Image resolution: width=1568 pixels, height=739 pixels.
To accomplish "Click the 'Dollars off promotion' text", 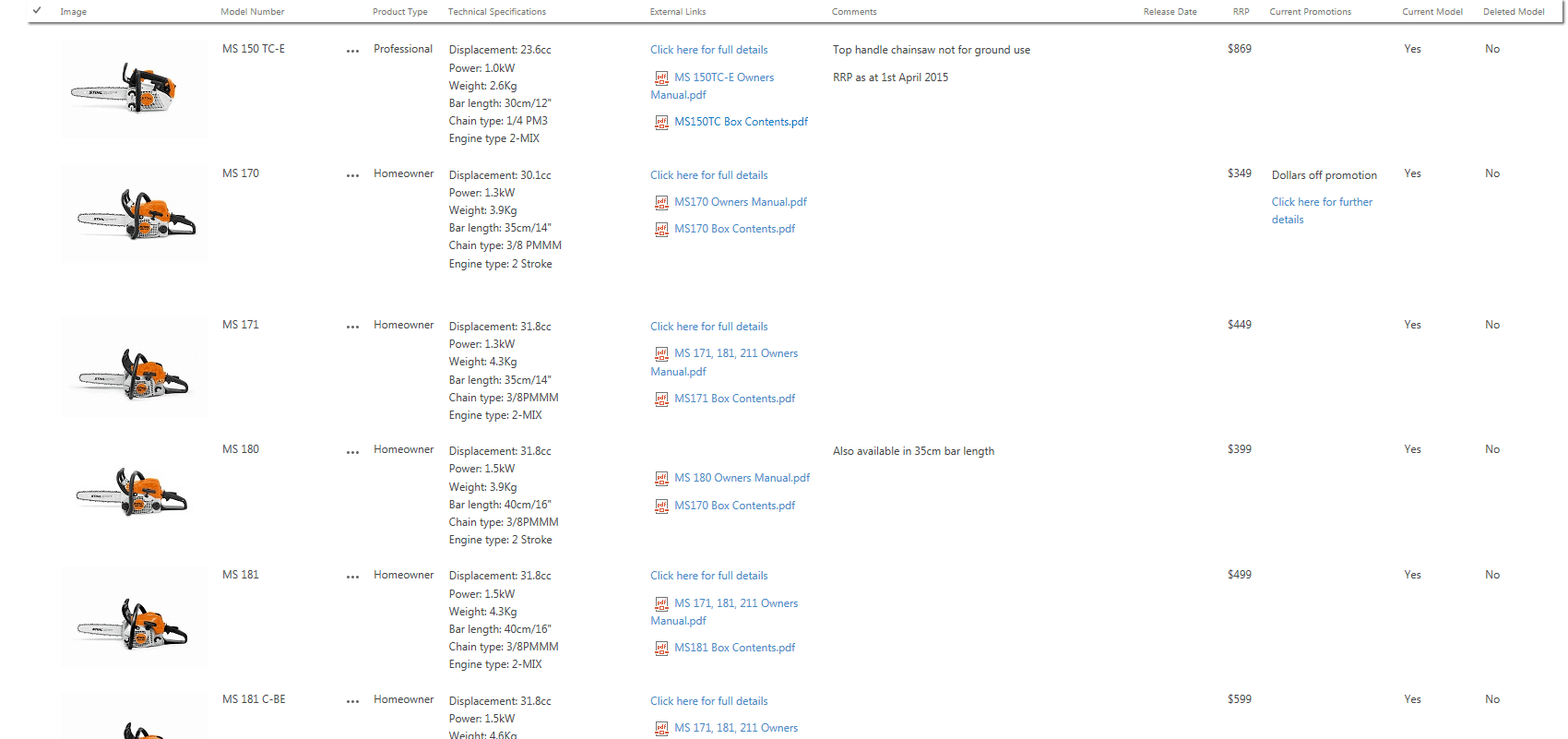I will click(1324, 175).
